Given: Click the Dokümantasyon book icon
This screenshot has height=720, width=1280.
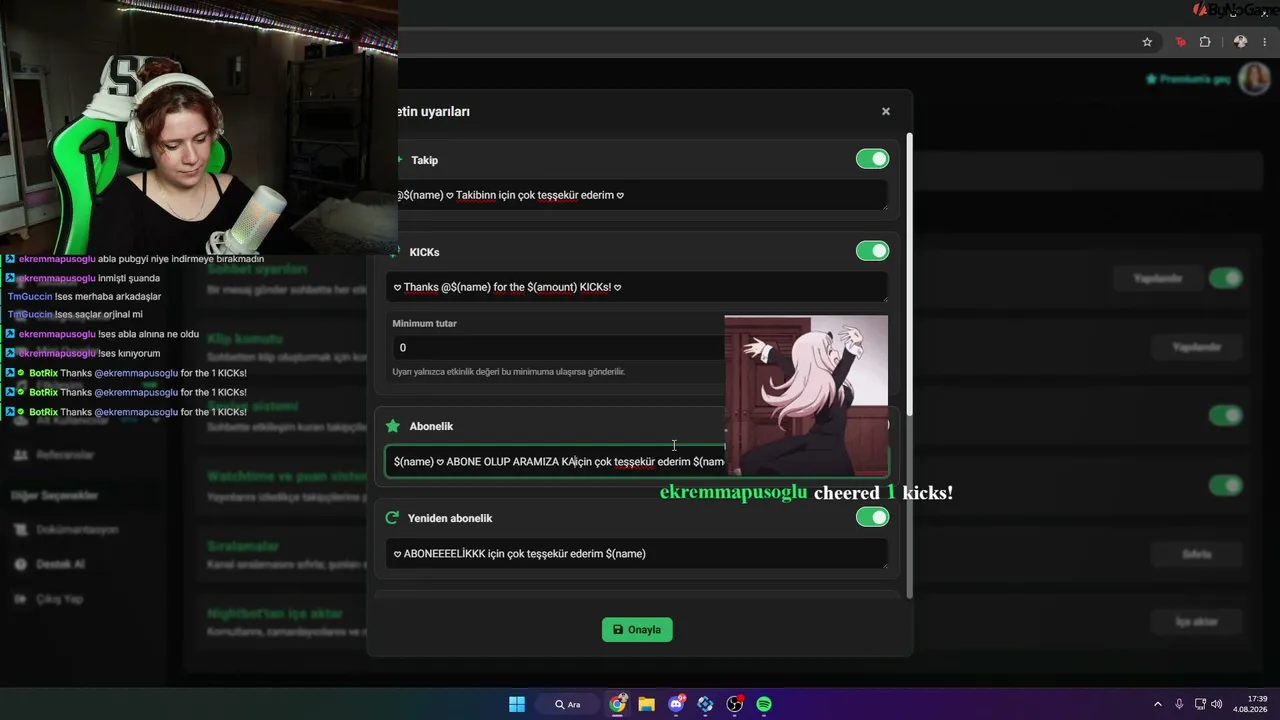Looking at the screenshot, I should (x=20, y=530).
